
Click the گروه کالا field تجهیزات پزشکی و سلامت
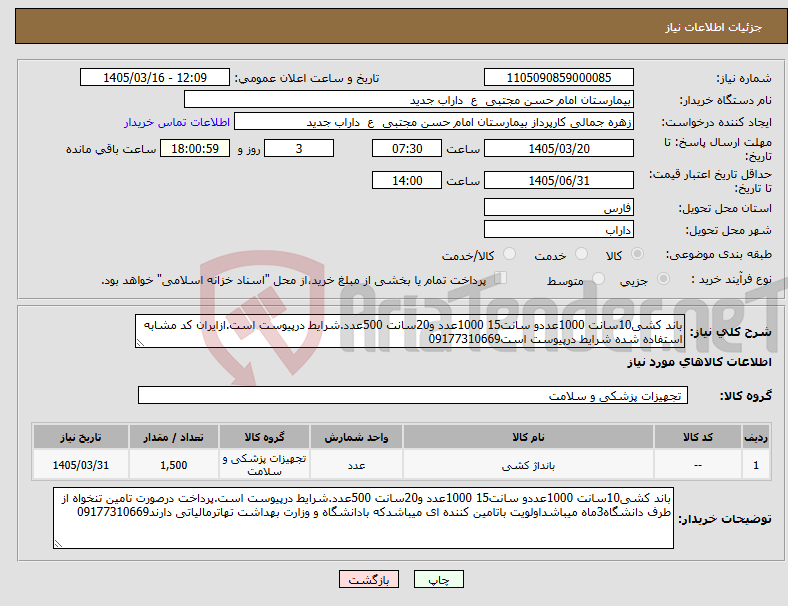413,395
